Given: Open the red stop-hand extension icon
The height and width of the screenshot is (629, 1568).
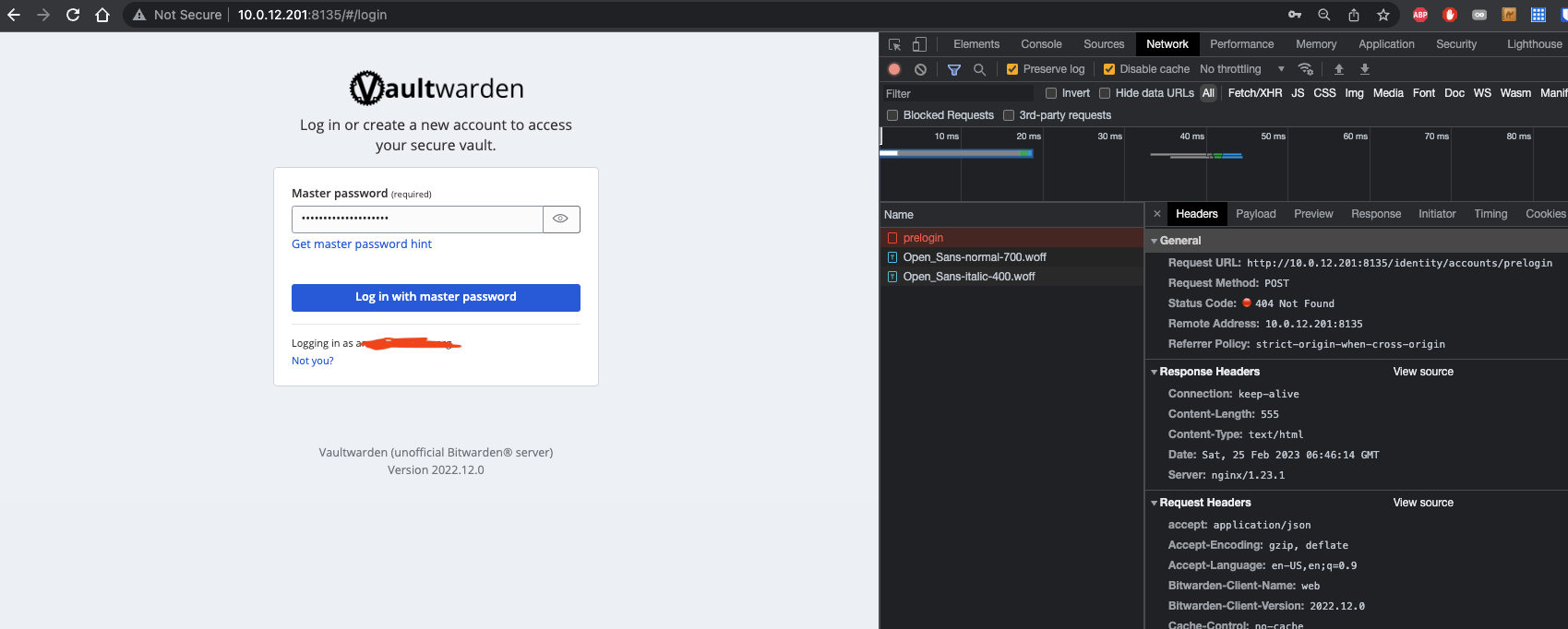Looking at the screenshot, I should pos(1450,15).
